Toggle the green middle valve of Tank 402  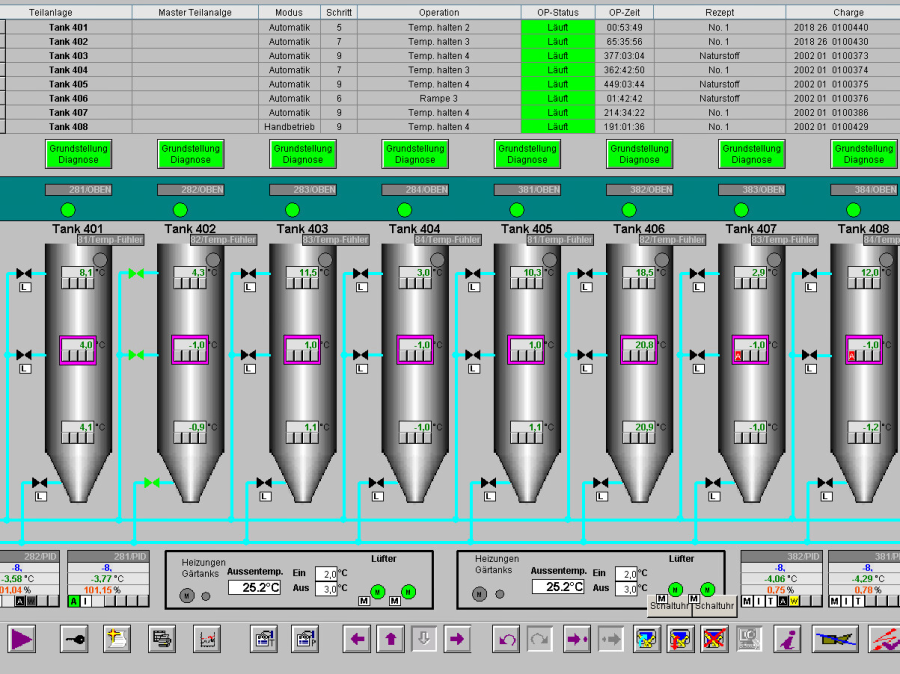tap(137, 355)
